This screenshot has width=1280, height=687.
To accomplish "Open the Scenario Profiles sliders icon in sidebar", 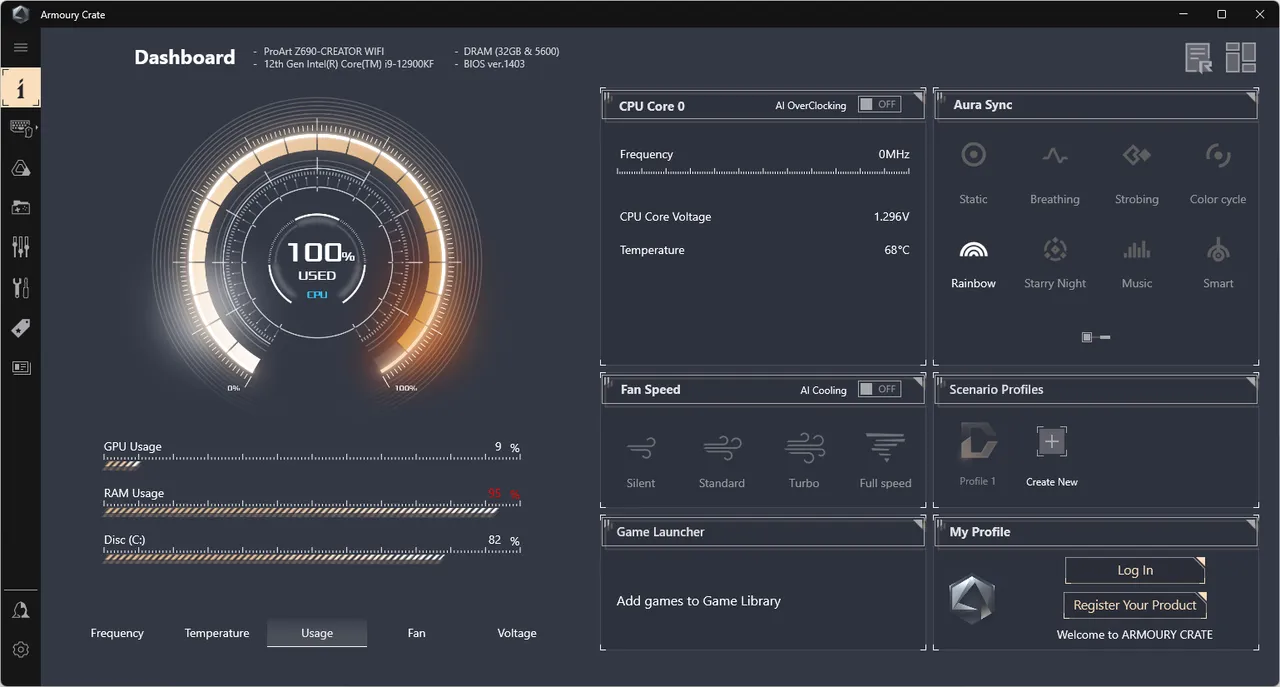I will pyautogui.click(x=20, y=247).
